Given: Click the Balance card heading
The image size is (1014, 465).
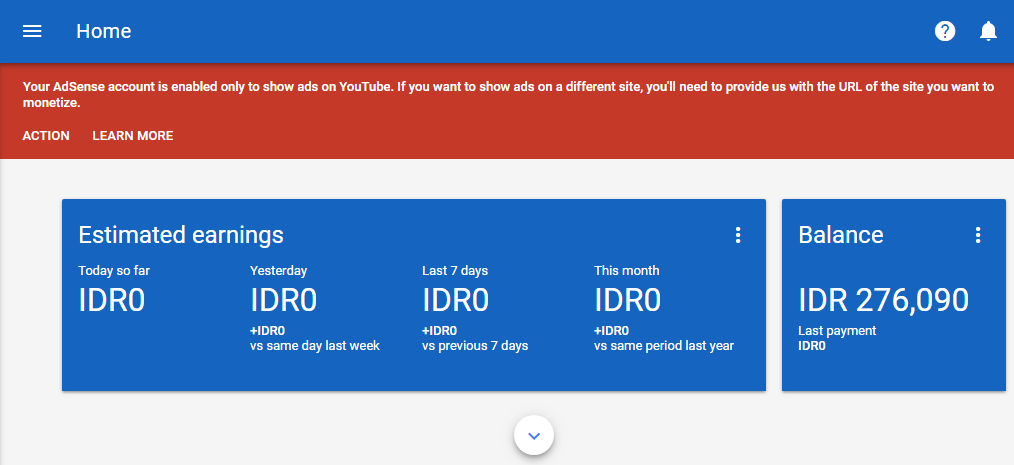Looking at the screenshot, I should pyautogui.click(x=841, y=235).
